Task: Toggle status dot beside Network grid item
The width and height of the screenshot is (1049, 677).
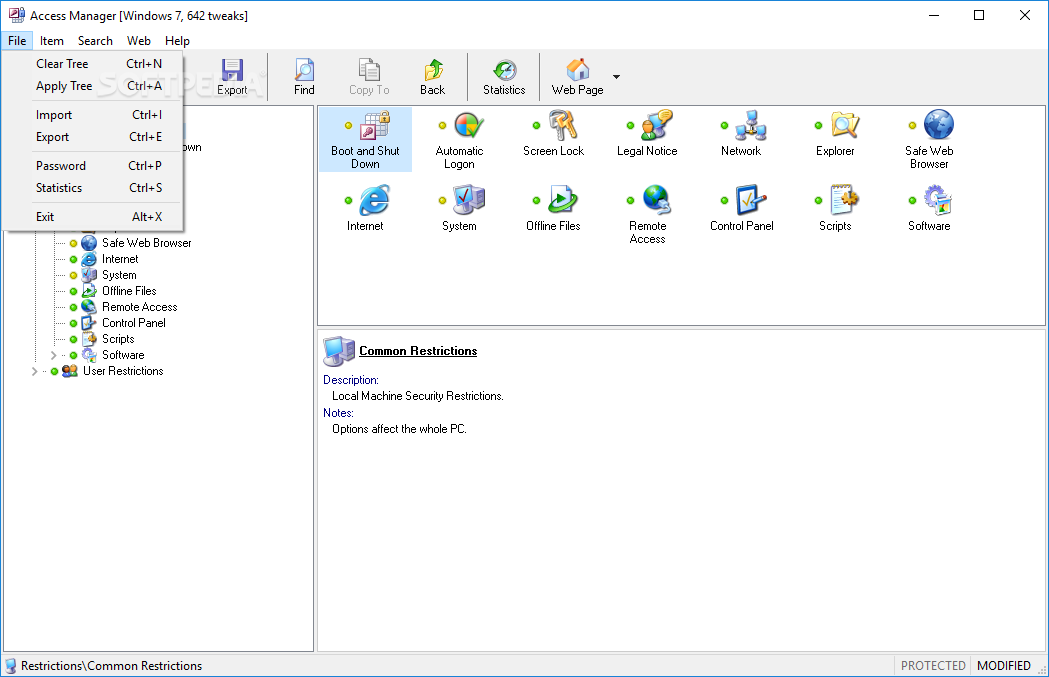Action: coord(724,126)
